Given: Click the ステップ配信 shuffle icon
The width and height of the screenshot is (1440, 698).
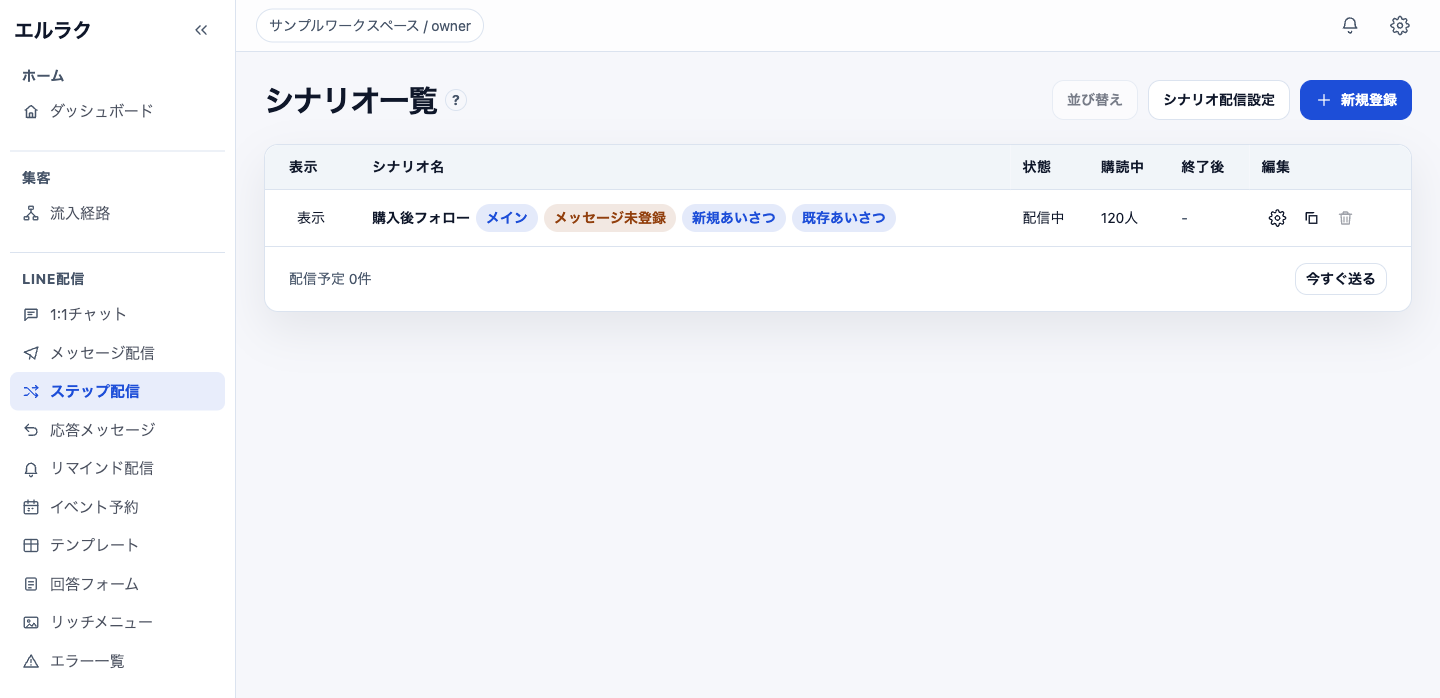Looking at the screenshot, I should point(31,391).
